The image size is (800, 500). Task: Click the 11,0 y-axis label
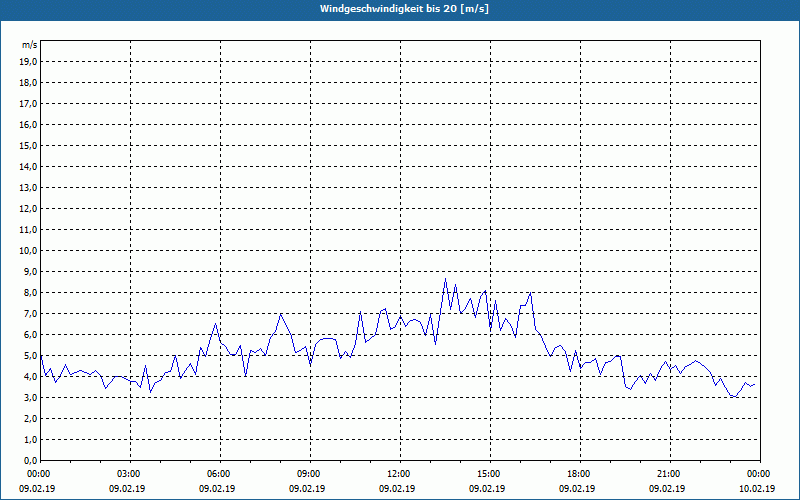28,230
